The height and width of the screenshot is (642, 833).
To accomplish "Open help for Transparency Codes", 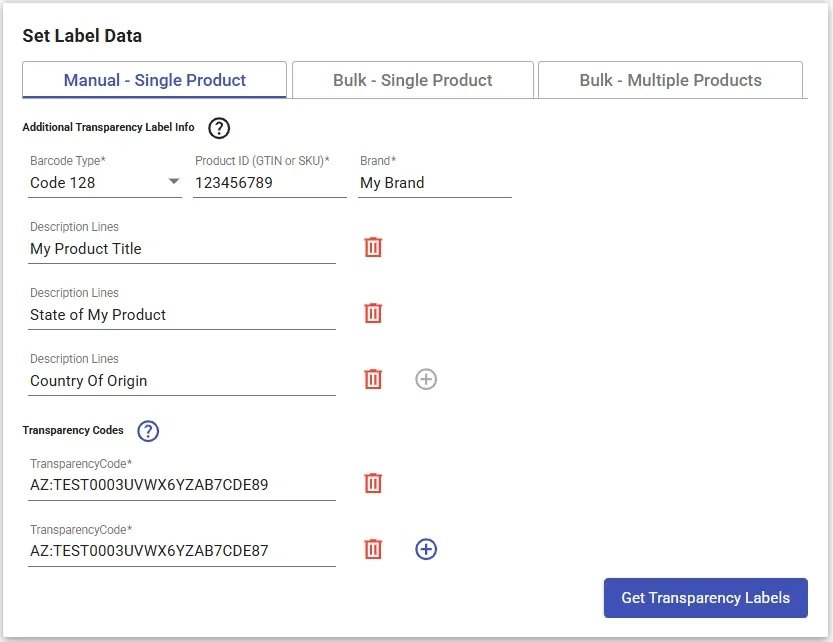I will click(148, 431).
